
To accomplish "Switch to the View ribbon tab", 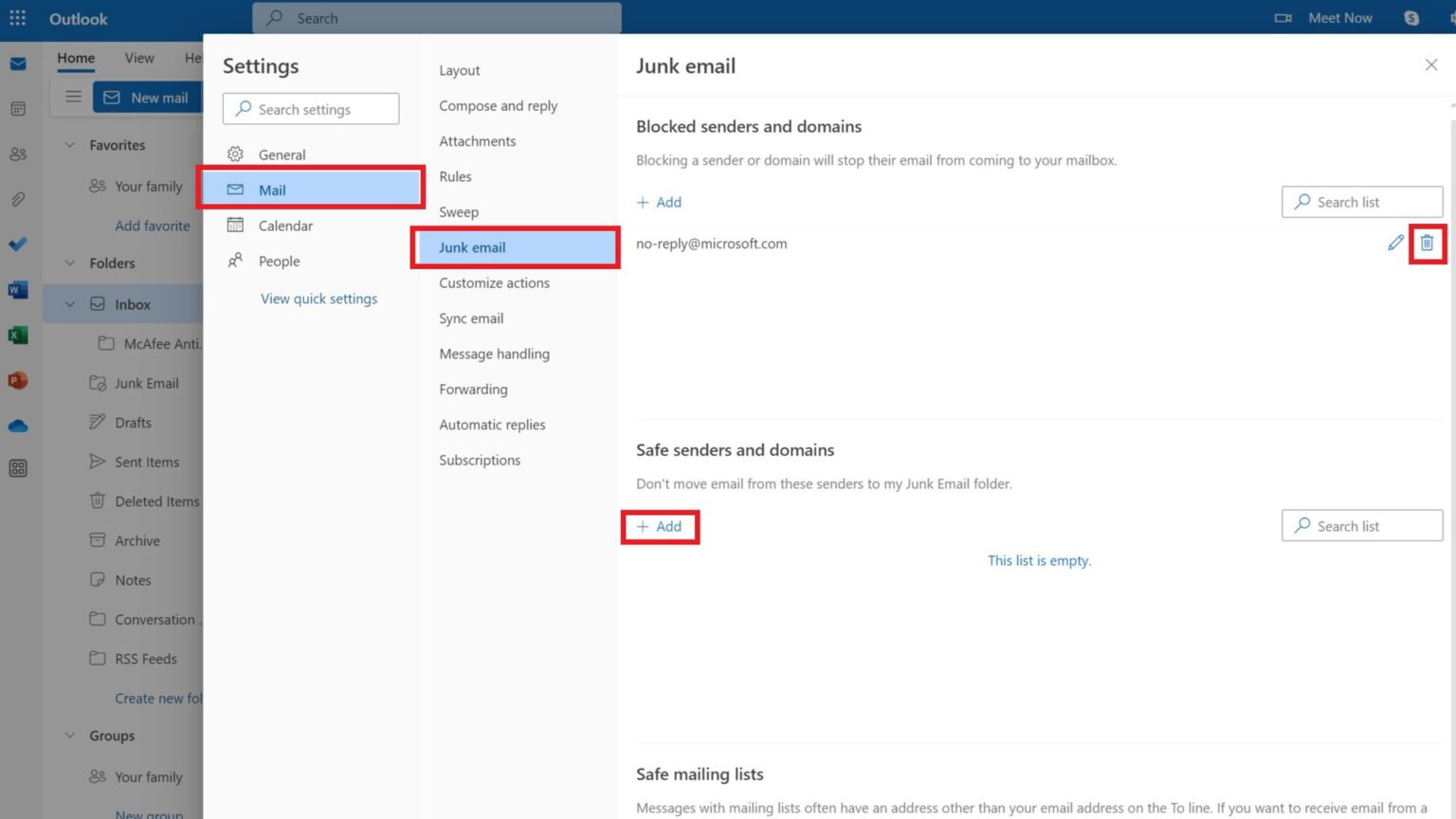I will [x=139, y=58].
